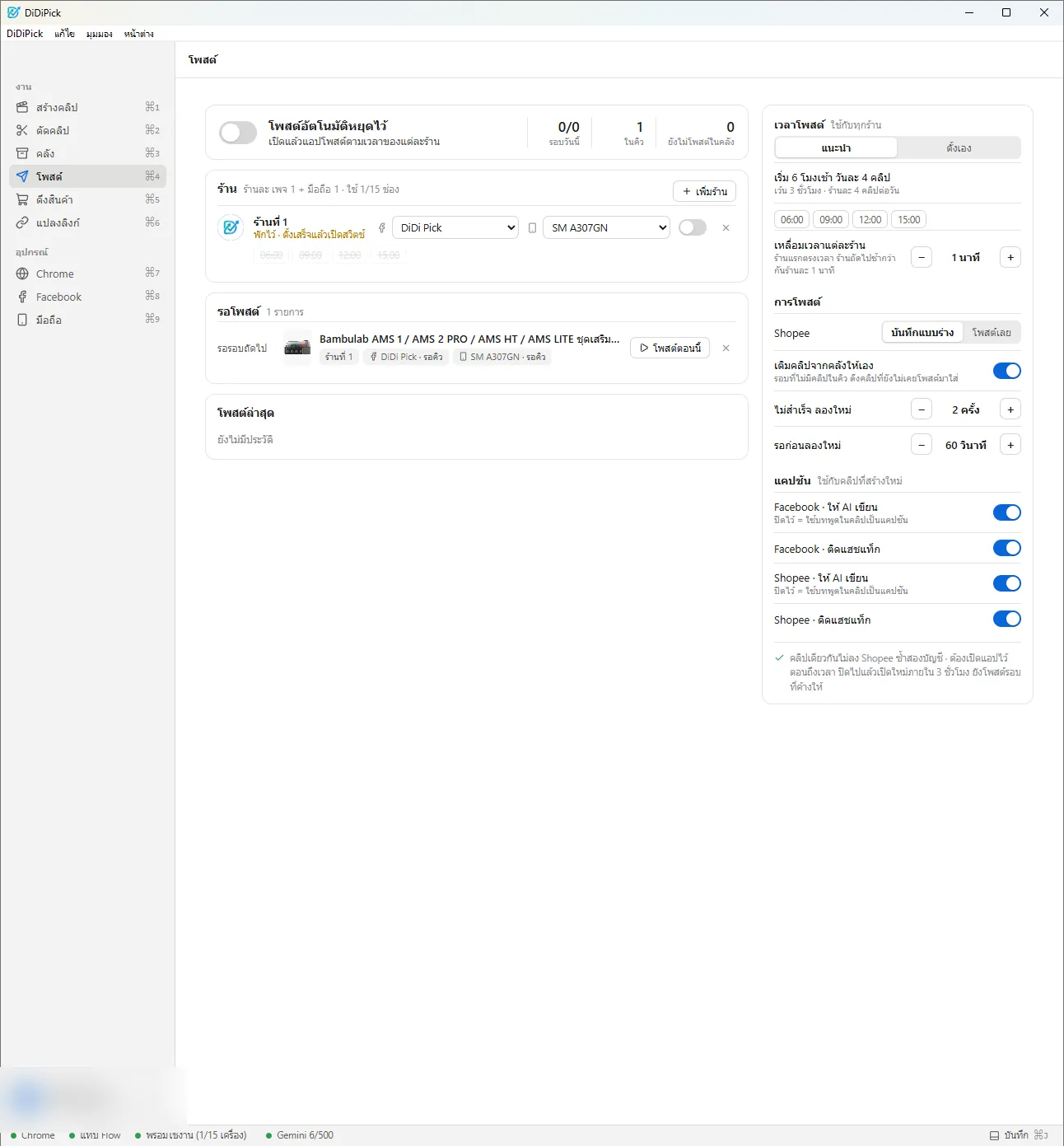Viewport: 1064px width, 1146px height.
Task: Open the DiDi Pick page dropdown
Action: click(x=455, y=227)
